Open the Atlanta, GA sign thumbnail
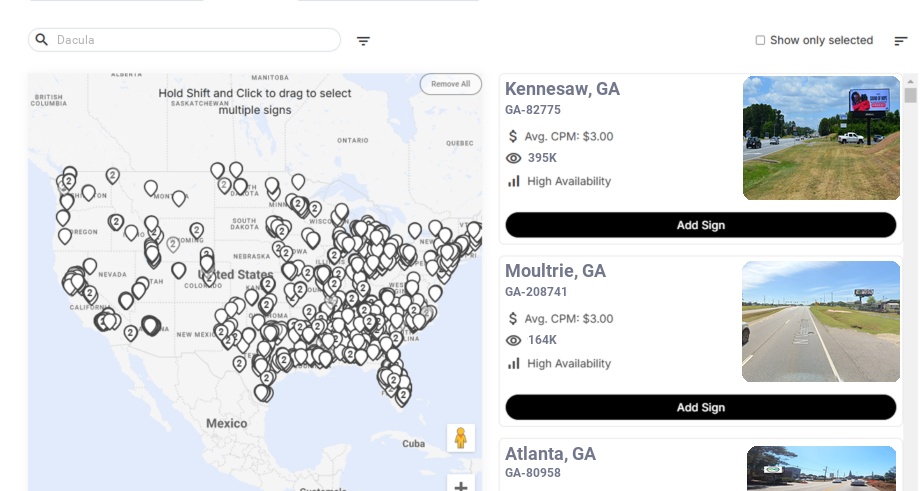The height and width of the screenshot is (491, 920). pos(821,468)
